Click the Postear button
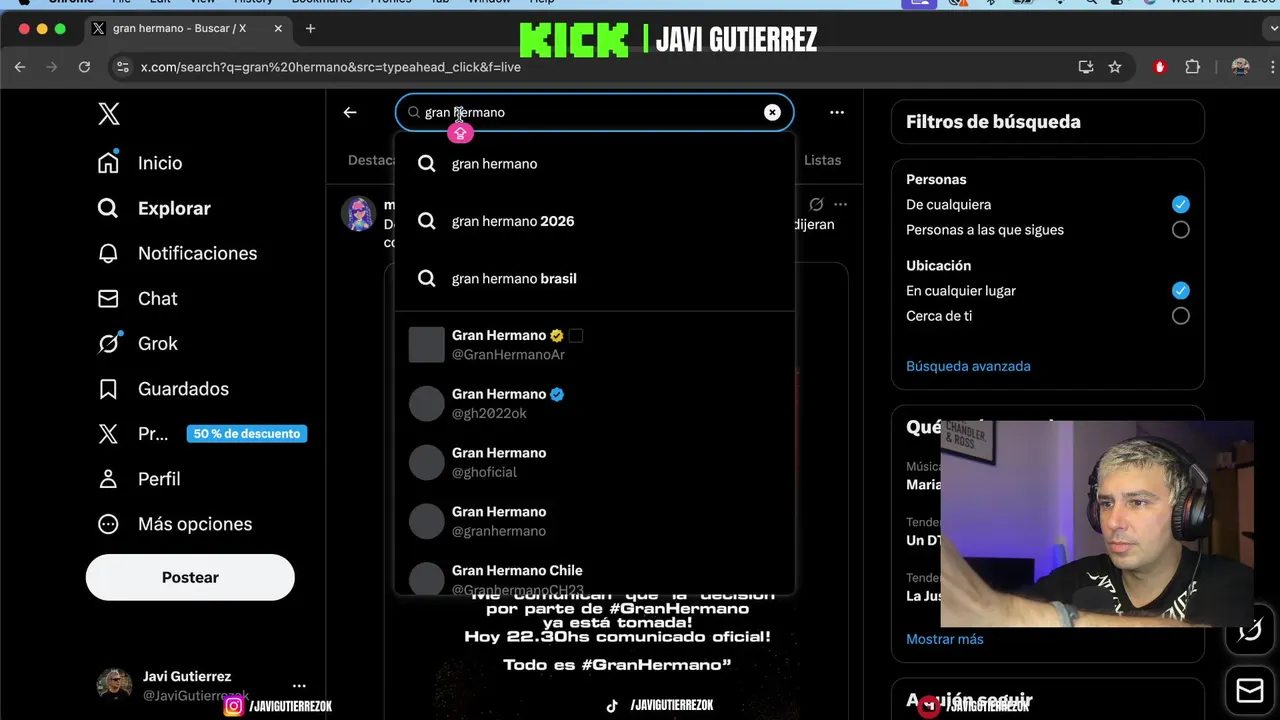This screenshot has height=720, width=1280. 190,577
